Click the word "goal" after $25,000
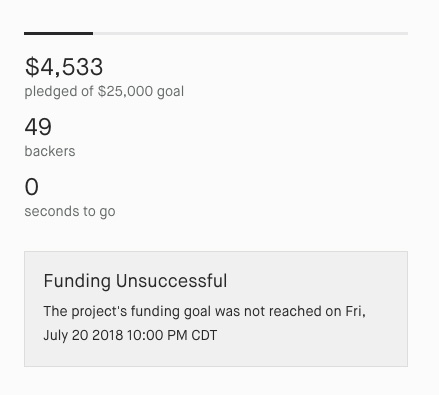This screenshot has height=395, width=439. click(x=170, y=91)
